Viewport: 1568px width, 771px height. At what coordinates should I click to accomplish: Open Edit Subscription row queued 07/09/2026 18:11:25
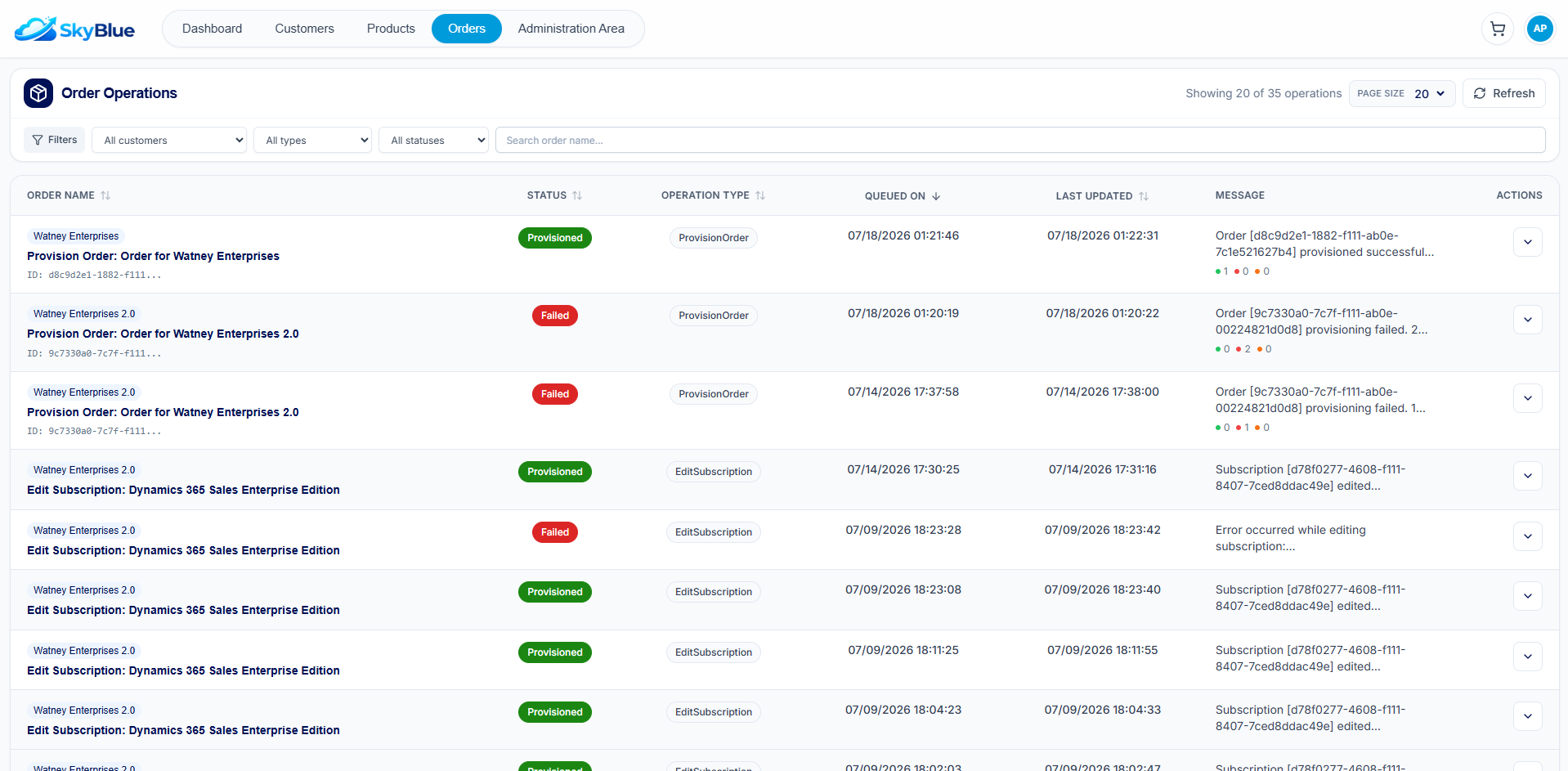pyautogui.click(x=183, y=670)
